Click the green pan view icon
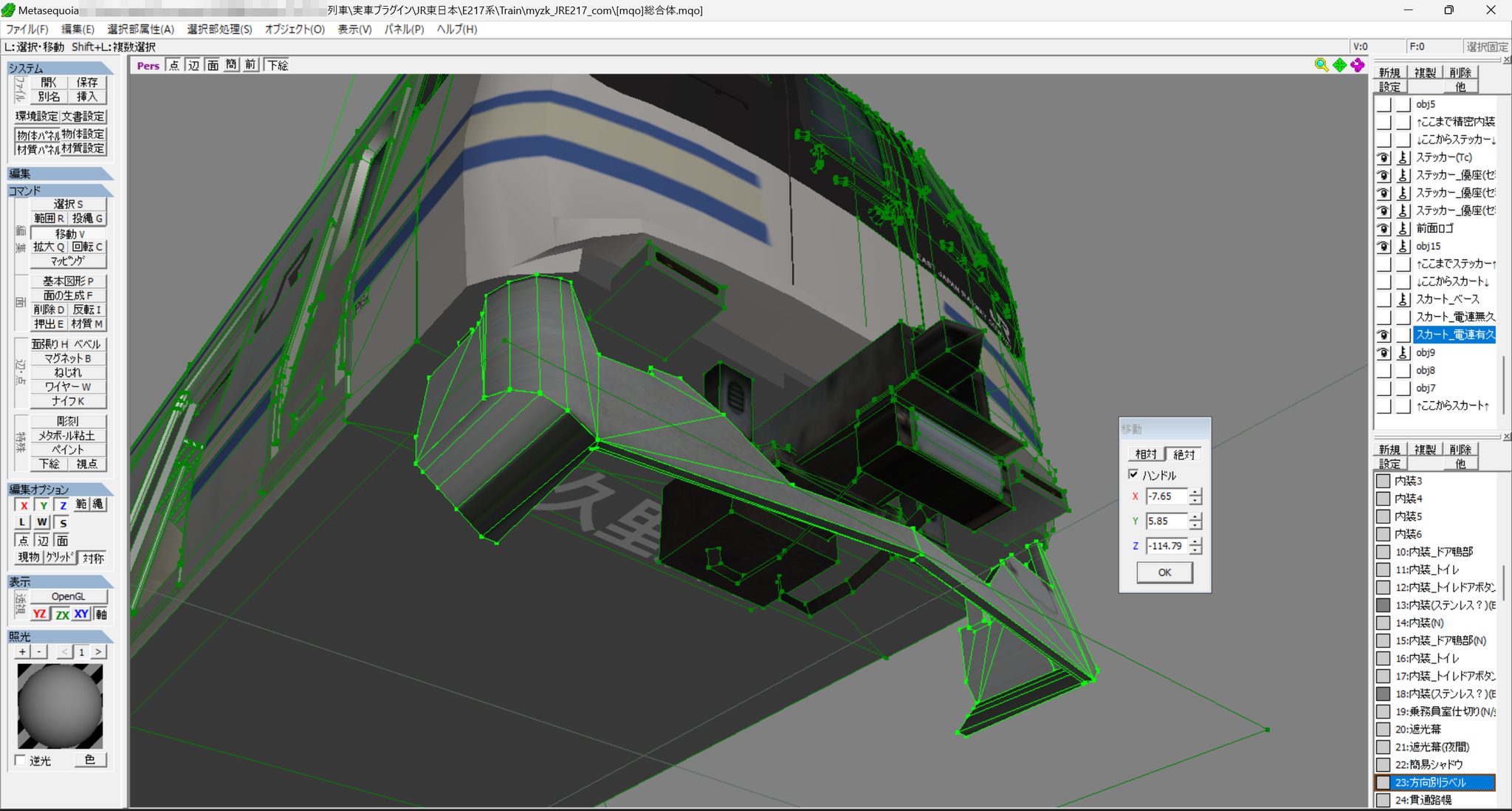 tap(1340, 65)
